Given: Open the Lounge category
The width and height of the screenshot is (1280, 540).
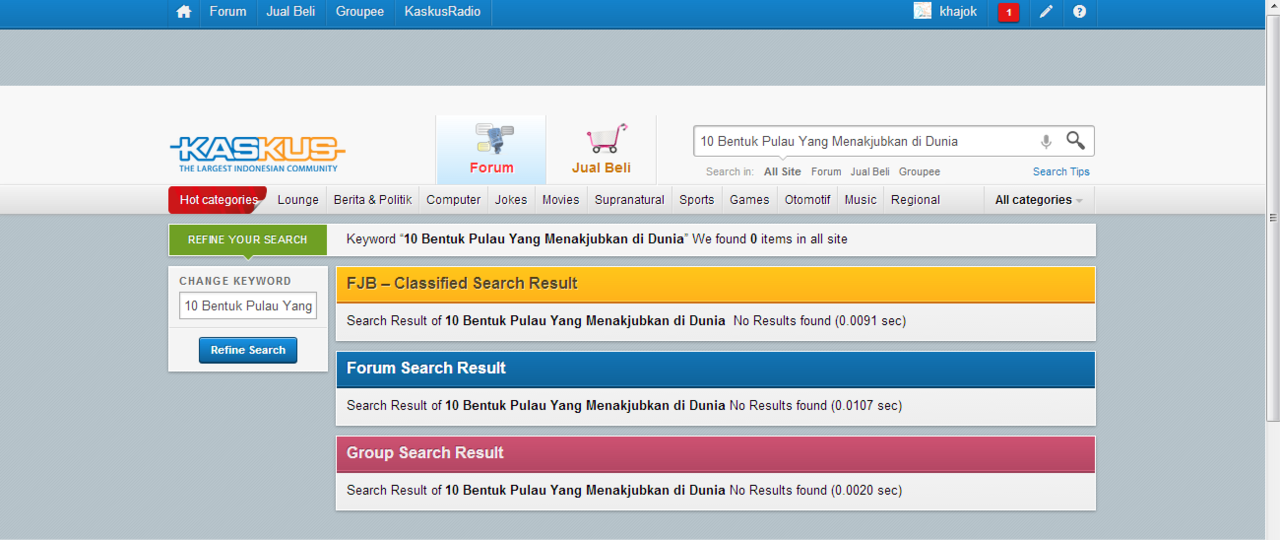Looking at the screenshot, I should tap(298, 200).
